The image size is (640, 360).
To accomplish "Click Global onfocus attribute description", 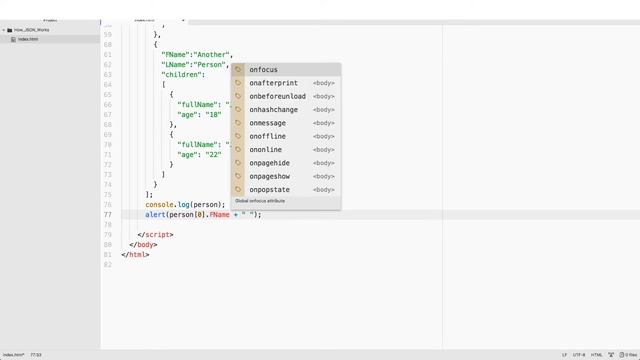I will coord(260,201).
